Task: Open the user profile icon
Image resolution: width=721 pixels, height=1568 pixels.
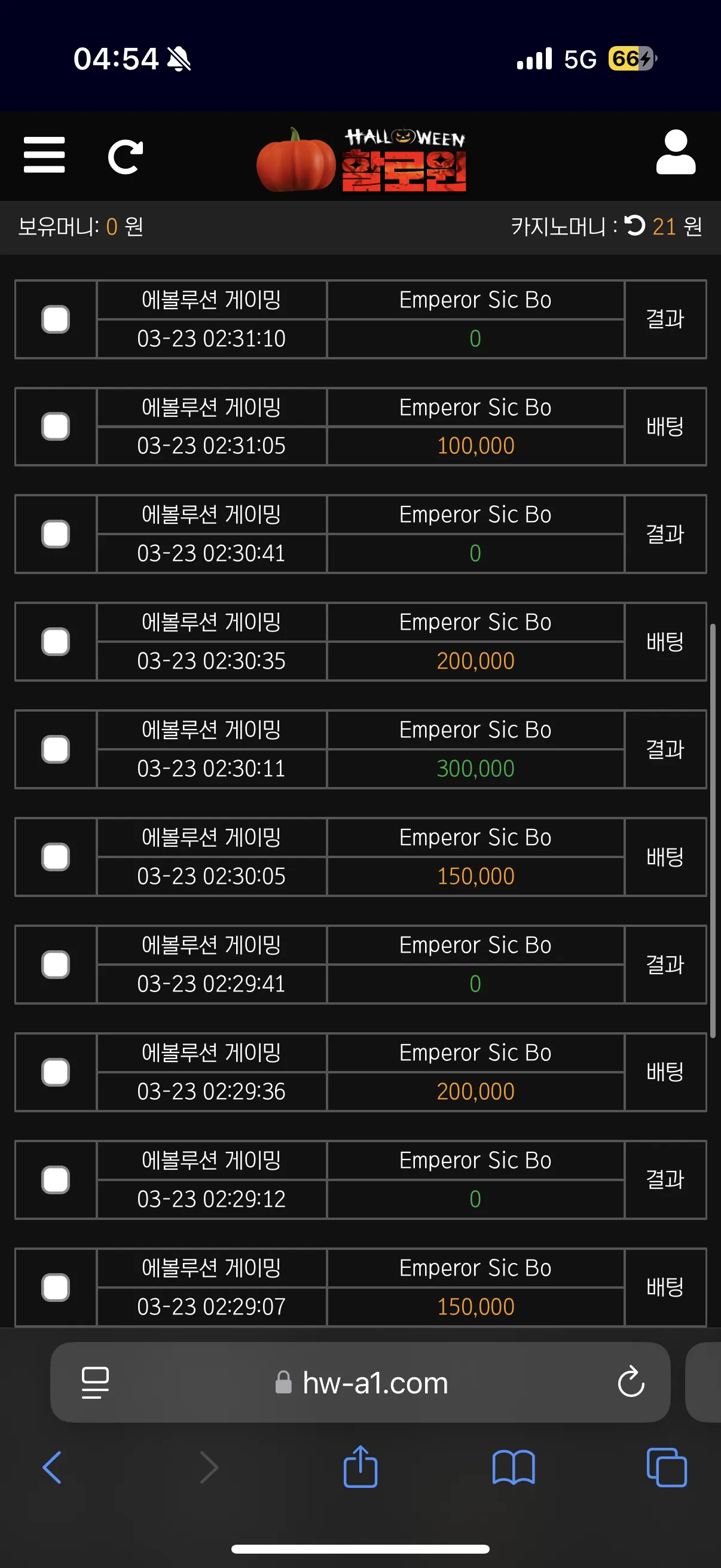Action: [676, 152]
